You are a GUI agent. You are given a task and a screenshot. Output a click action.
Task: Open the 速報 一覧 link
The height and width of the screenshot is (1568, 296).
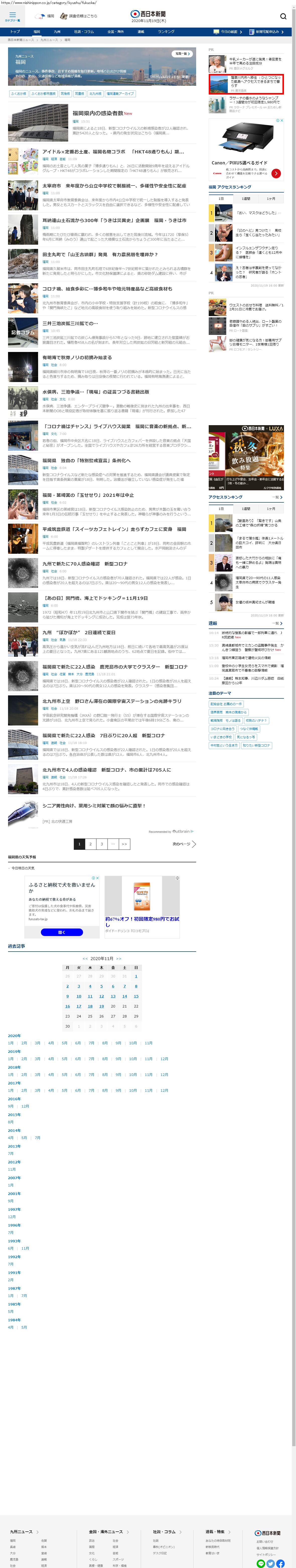tap(277, 623)
